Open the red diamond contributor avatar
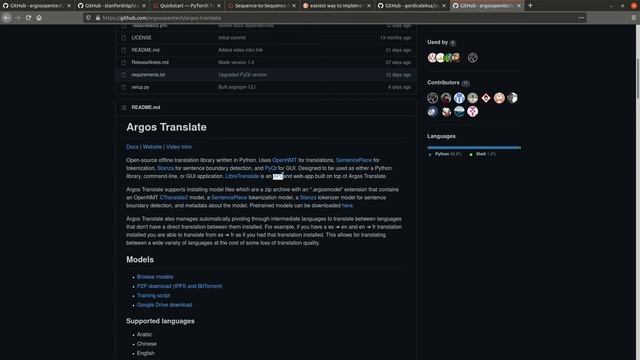The height and width of the screenshot is (360, 640). pos(486,98)
